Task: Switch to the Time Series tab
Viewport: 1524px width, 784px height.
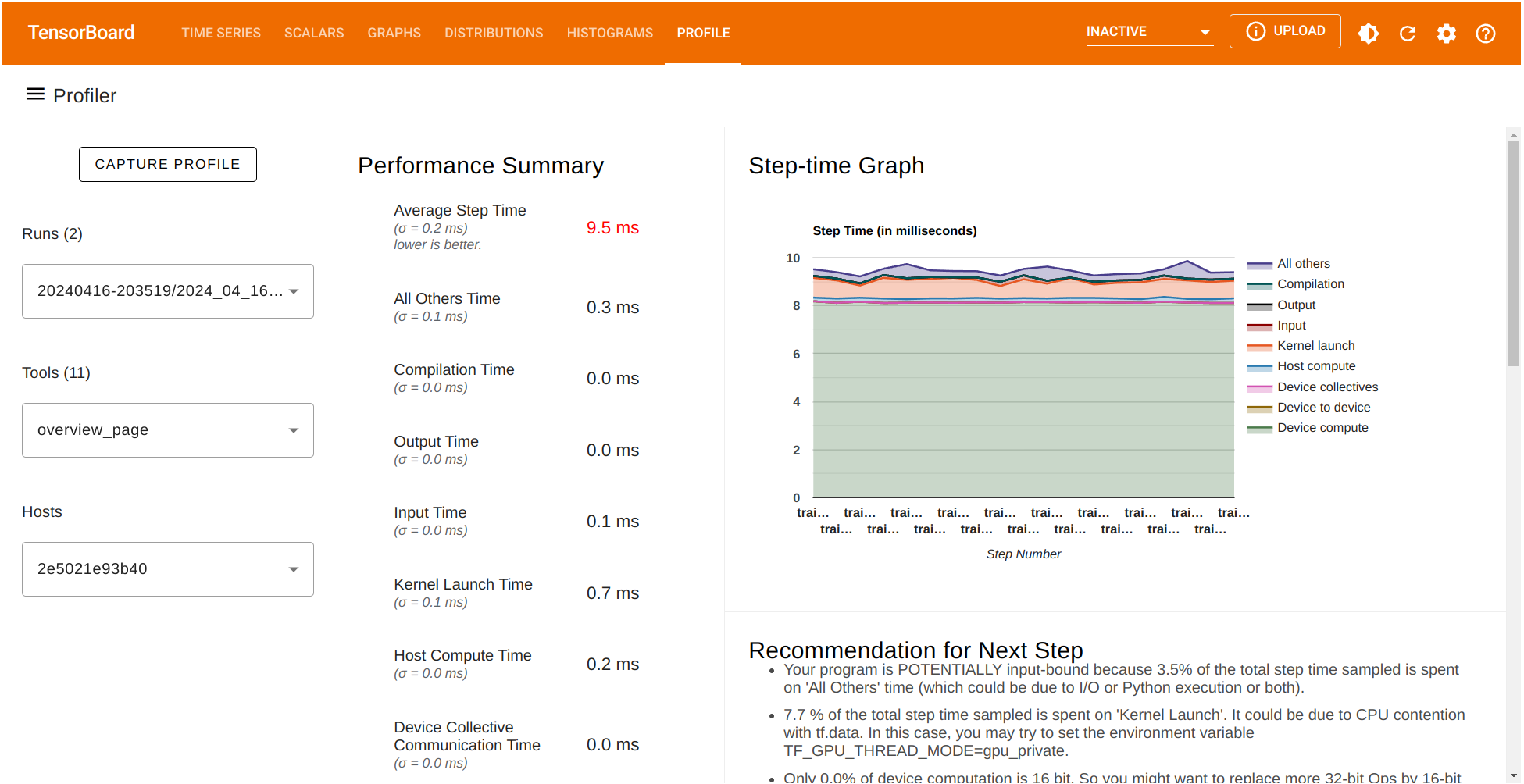Action: (221, 33)
